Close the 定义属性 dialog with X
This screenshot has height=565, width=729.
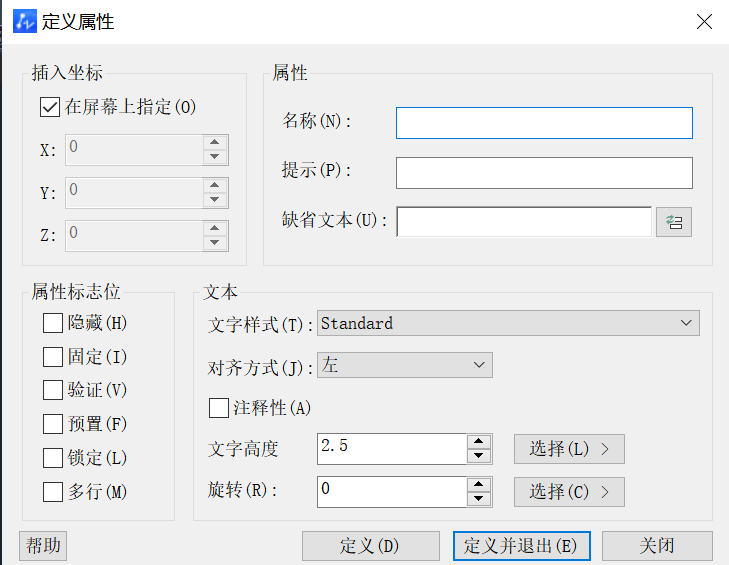tap(704, 21)
